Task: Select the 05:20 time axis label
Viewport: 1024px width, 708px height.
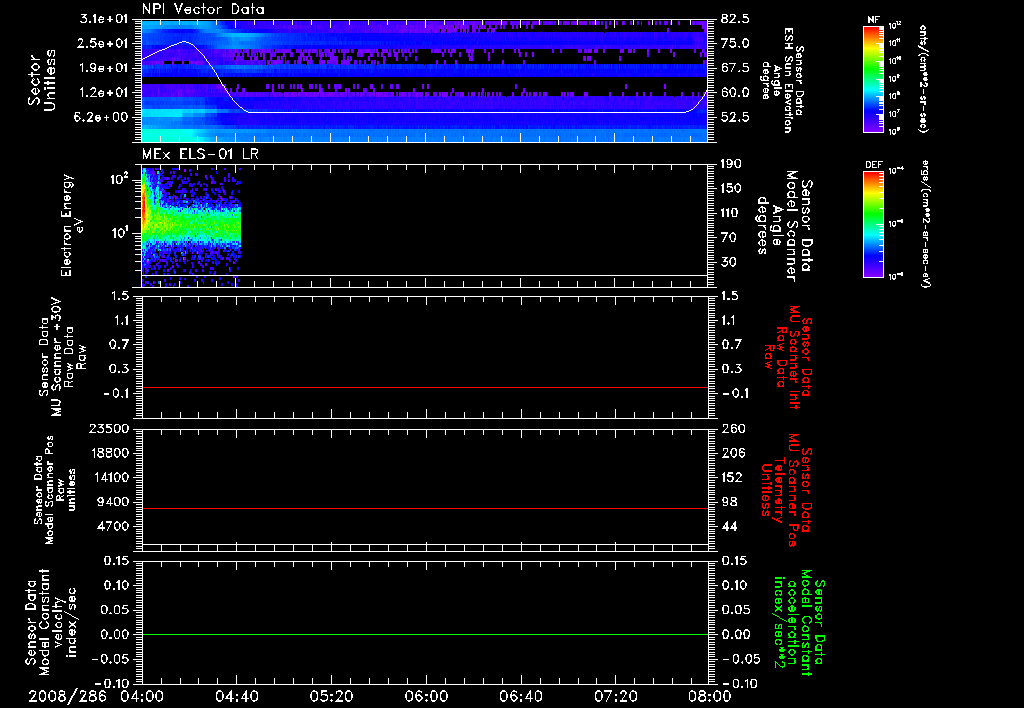Action: tap(331, 696)
